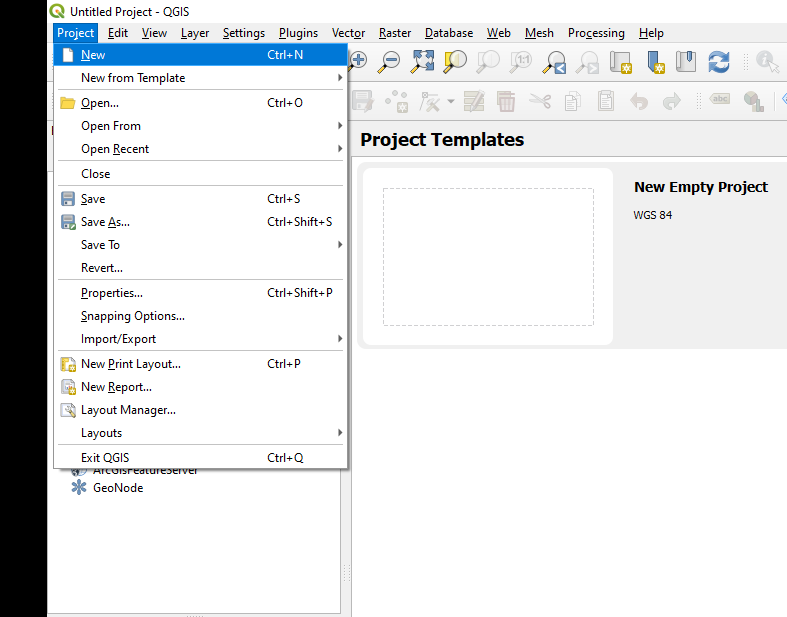The height and width of the screenshot is (617, 787).
Task: Click Save Layer Edits icon
Action: point(363,101)
